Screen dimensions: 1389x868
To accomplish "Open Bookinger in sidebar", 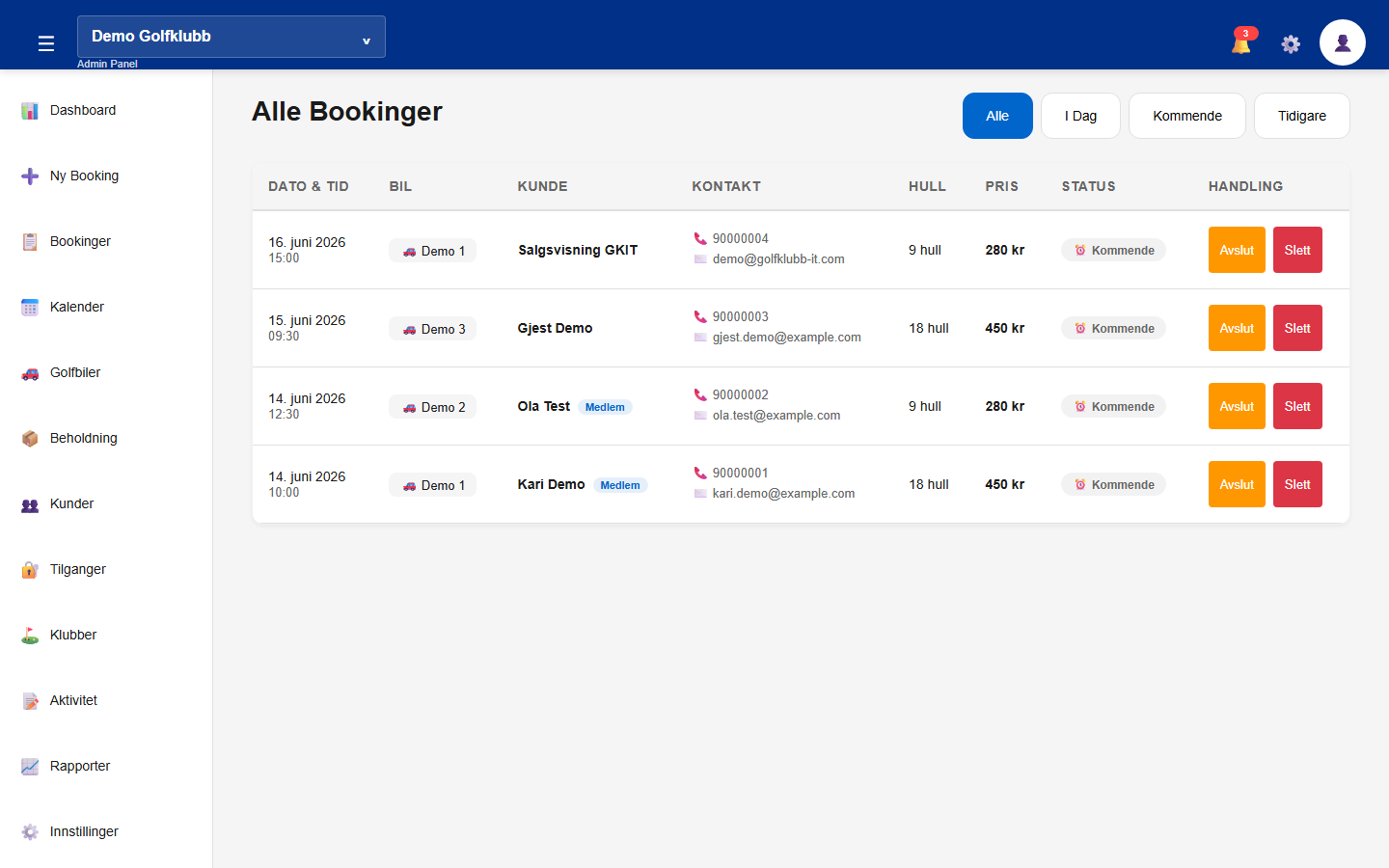I will click(x=106, y=241).
